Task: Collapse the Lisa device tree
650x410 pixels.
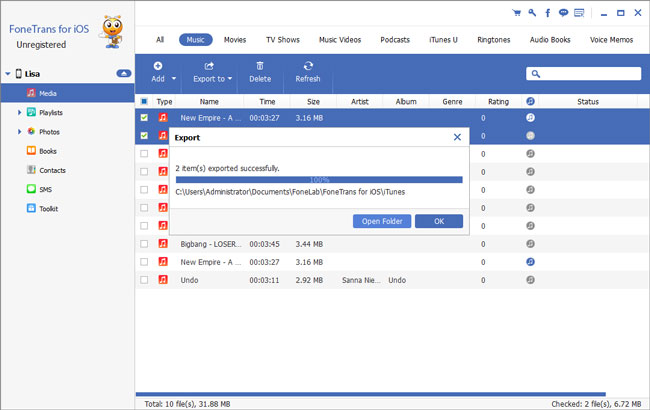Action: pos(7,74)
